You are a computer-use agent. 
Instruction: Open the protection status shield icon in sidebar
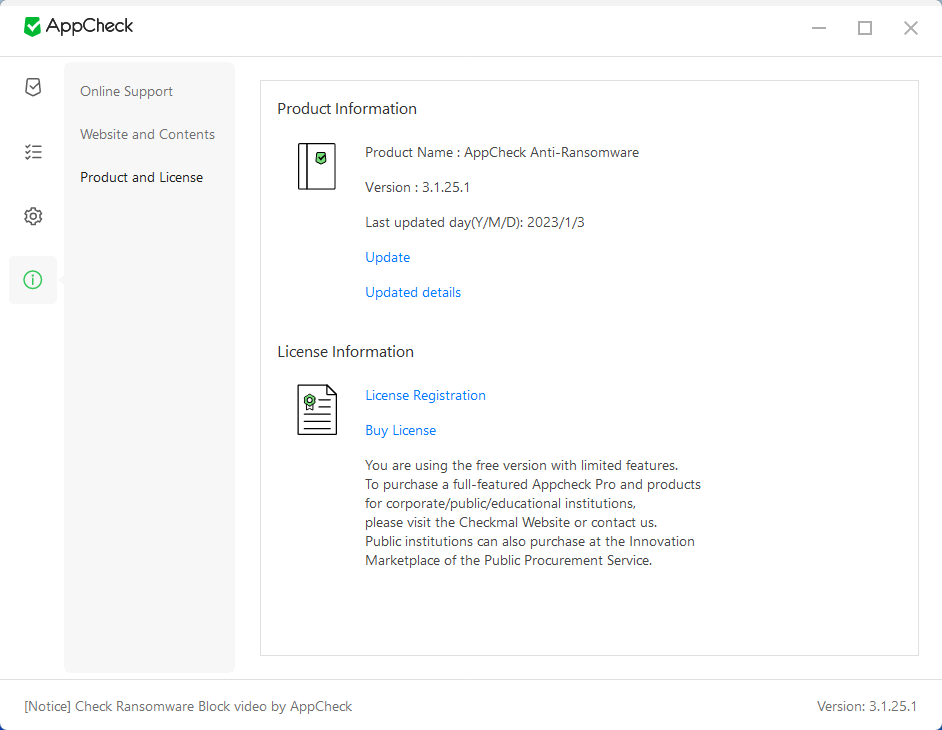click(33, 87)
